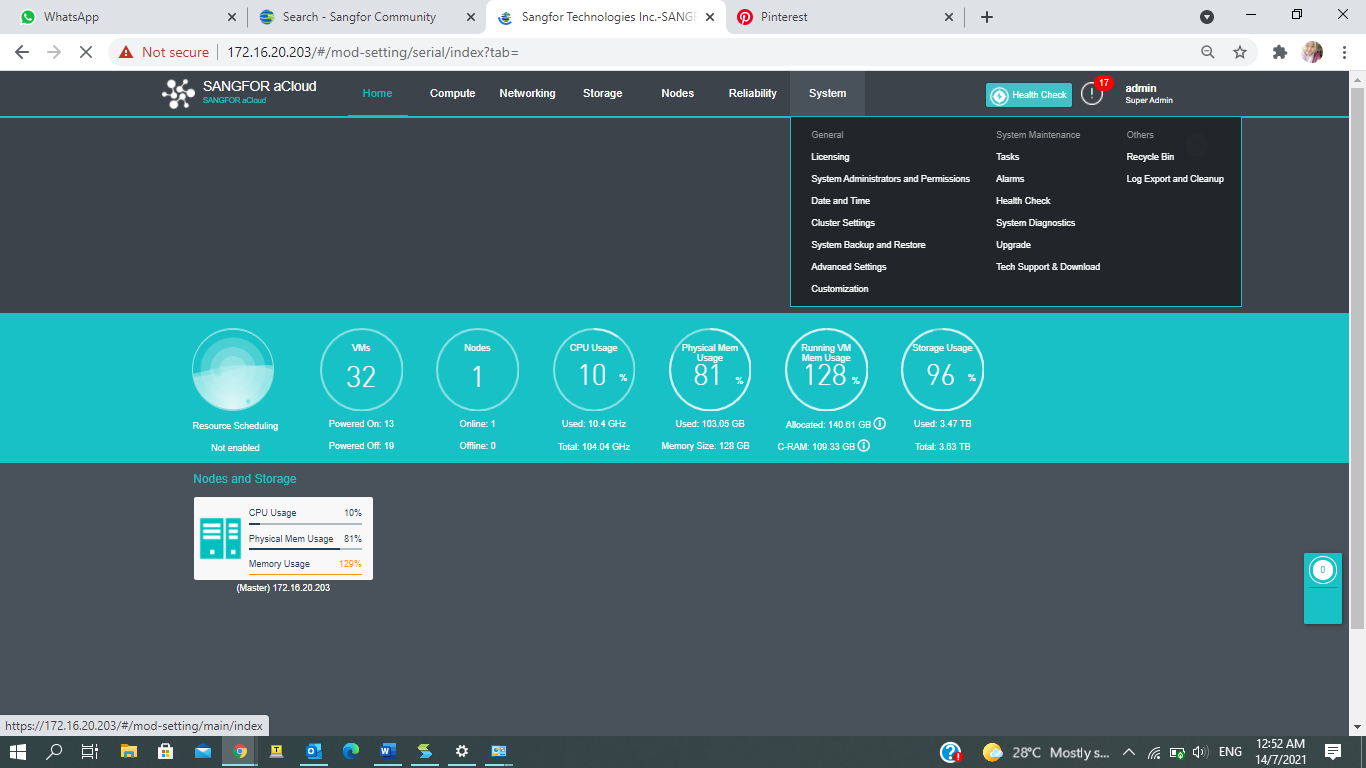The width and height of the screenshot is (1366, 768).
Task: Stop page loading with the X button
Action: click(x=86, y=52)
